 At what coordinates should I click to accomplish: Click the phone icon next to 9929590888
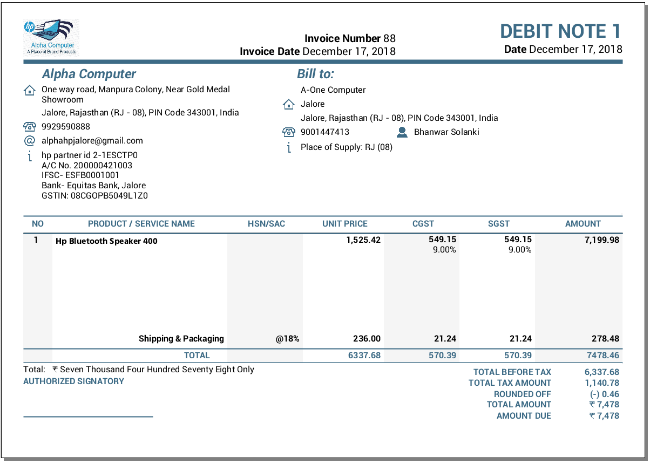29,127
